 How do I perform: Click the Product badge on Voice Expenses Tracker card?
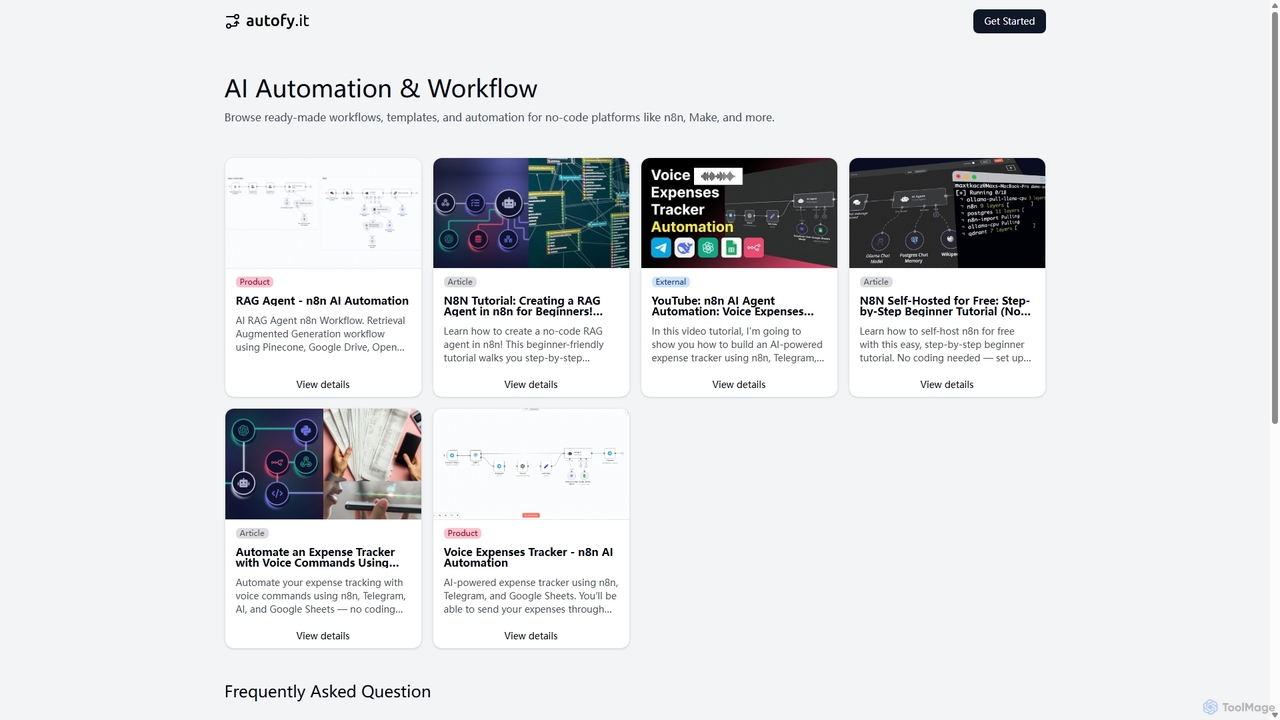(x=463, y=533)
